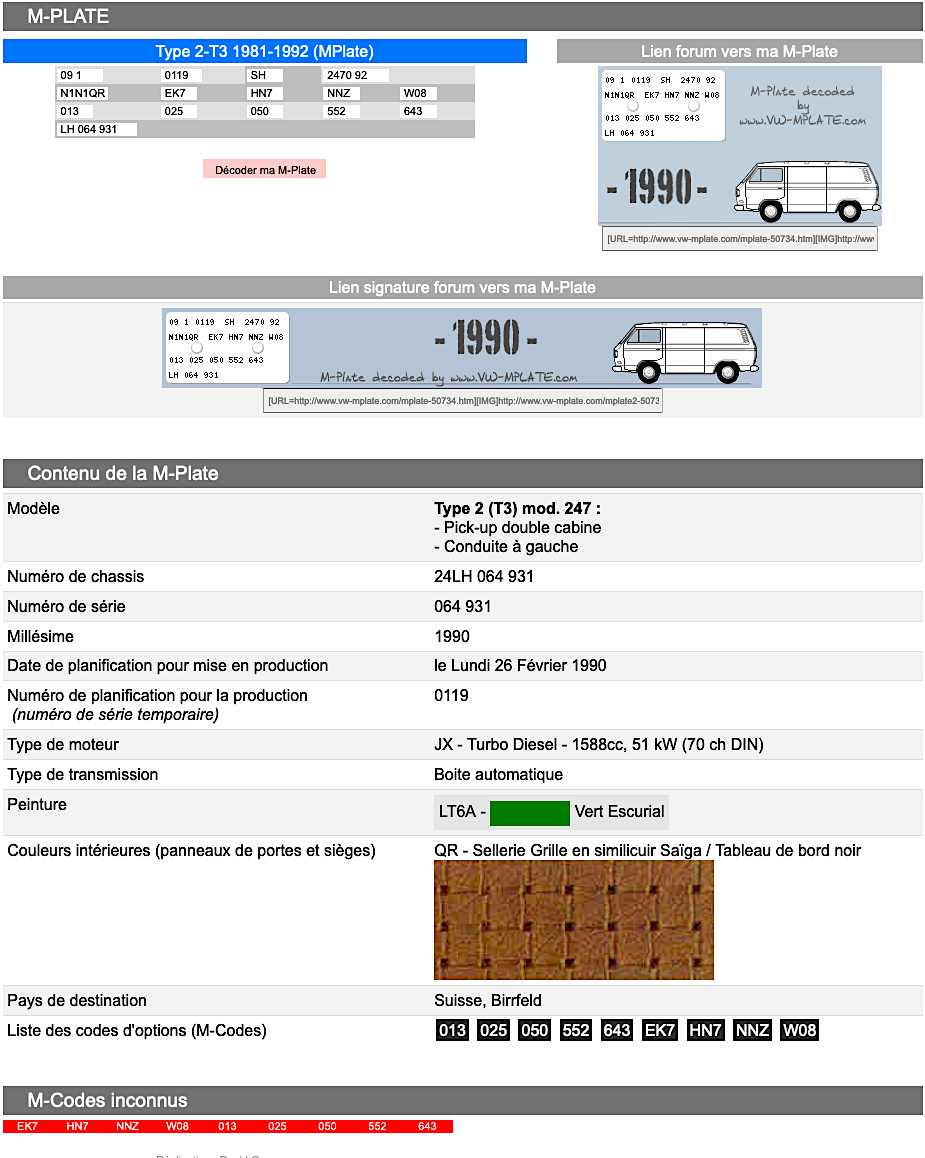Edit the '025' input in the plate form
This screenshot has width=925, height=1158.
179,112
